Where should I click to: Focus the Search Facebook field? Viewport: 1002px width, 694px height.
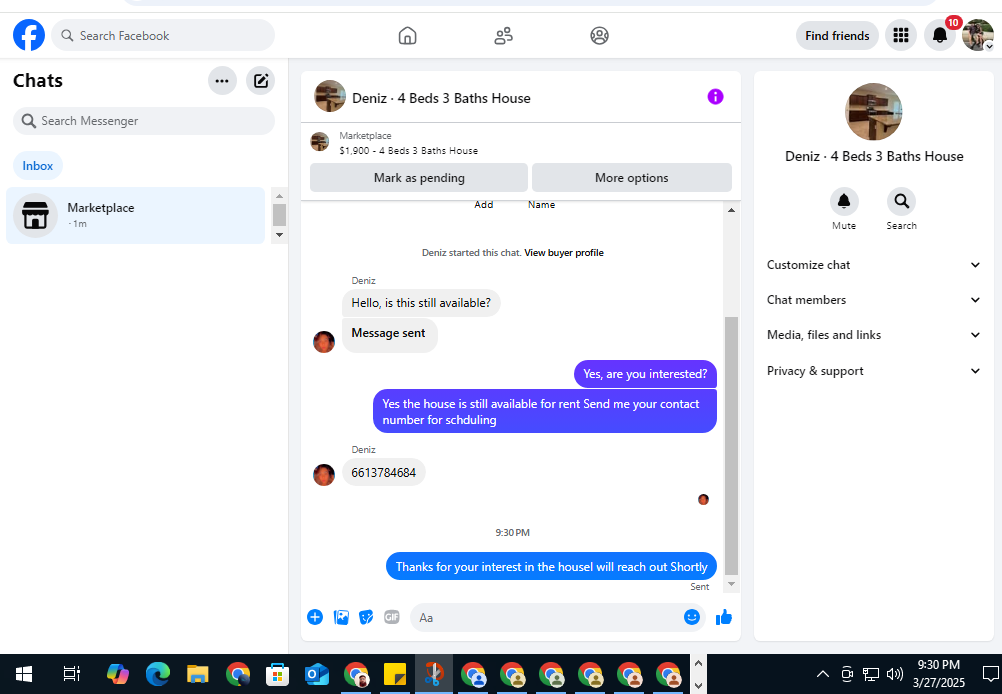tap(163, 35)
